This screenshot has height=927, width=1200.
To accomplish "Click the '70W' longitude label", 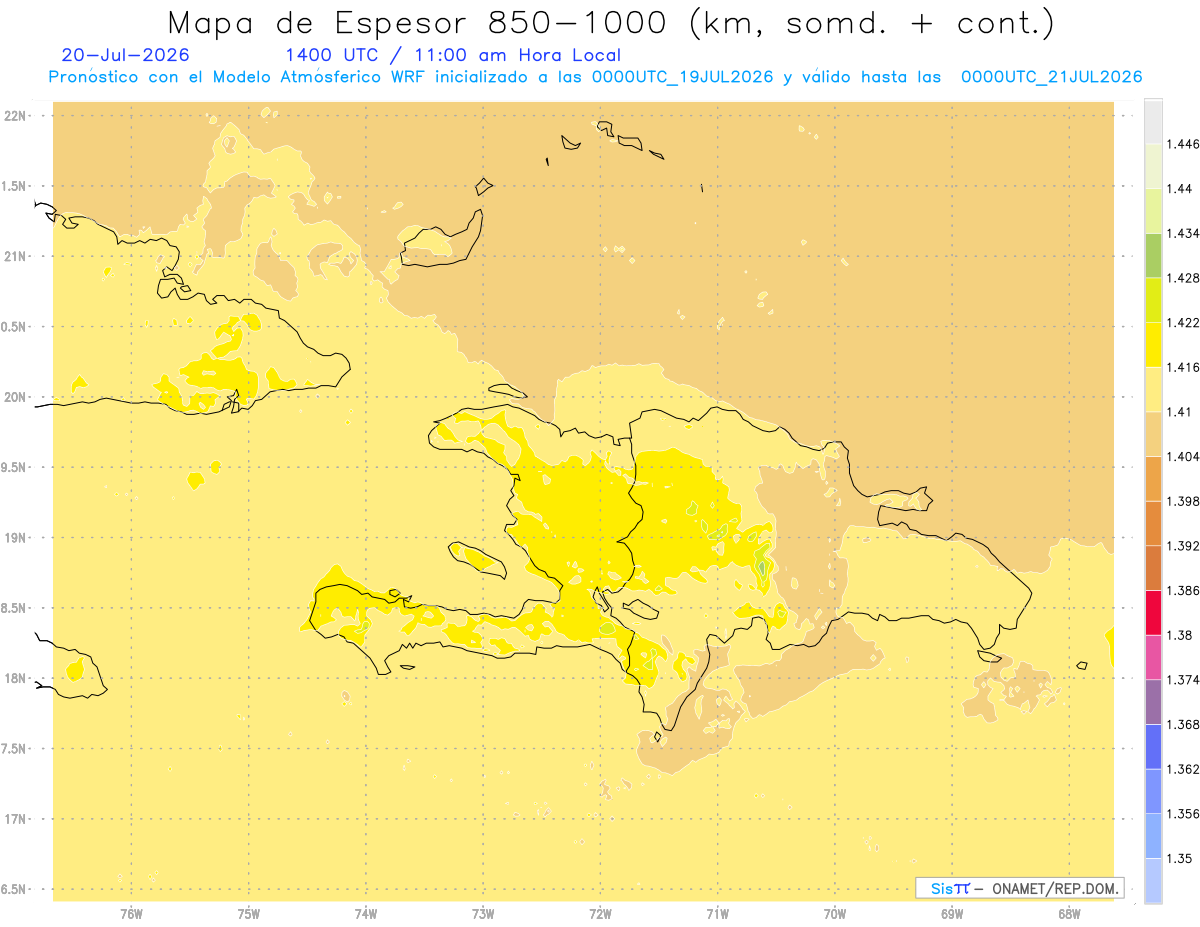I will 835,914.
